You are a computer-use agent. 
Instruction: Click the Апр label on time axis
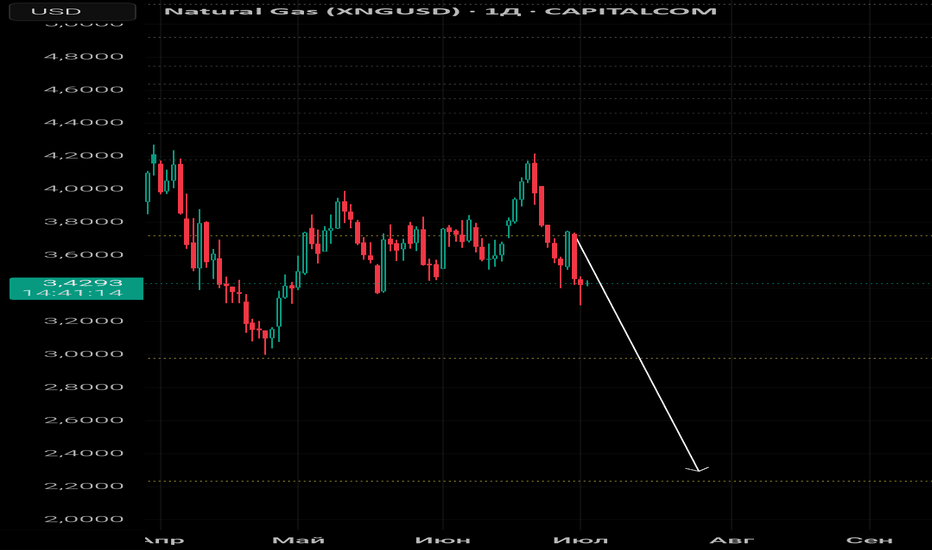164,540
